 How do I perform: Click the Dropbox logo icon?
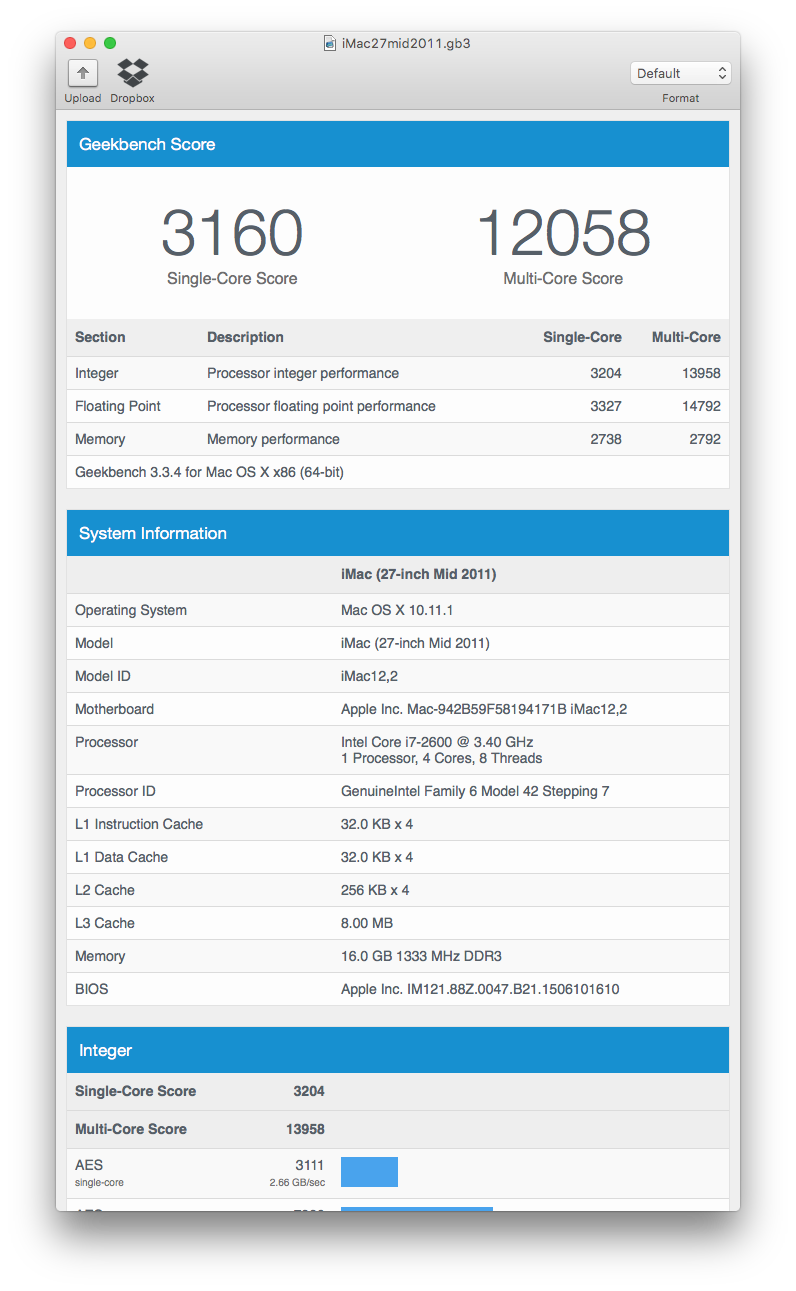(x=132, y=73)
